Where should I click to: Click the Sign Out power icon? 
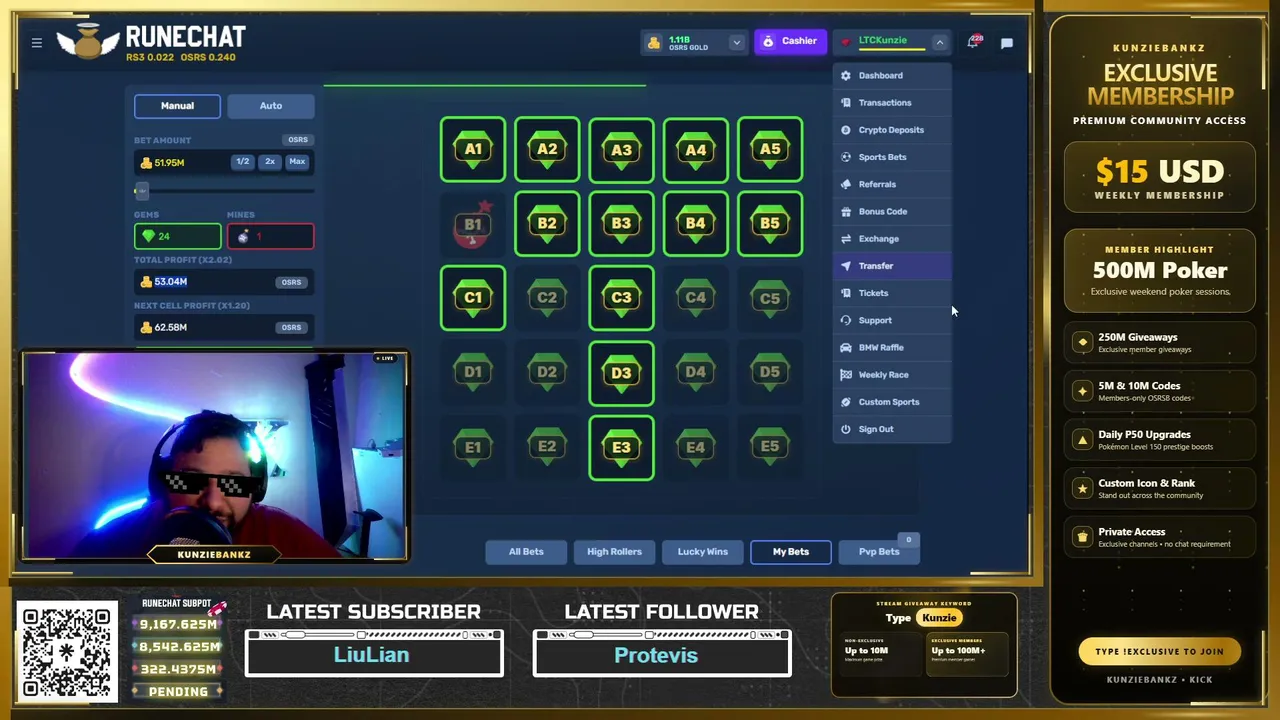(846, 429)
